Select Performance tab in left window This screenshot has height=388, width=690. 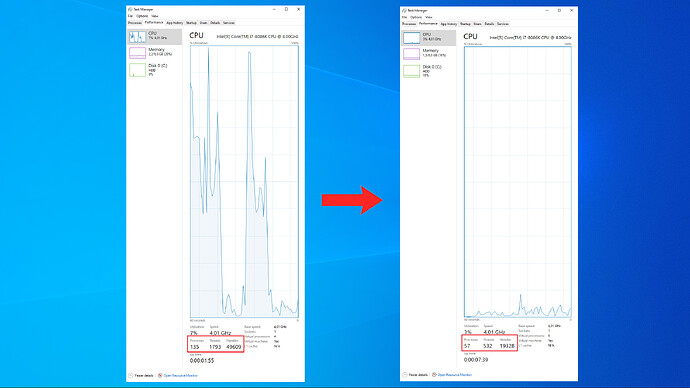154,22
